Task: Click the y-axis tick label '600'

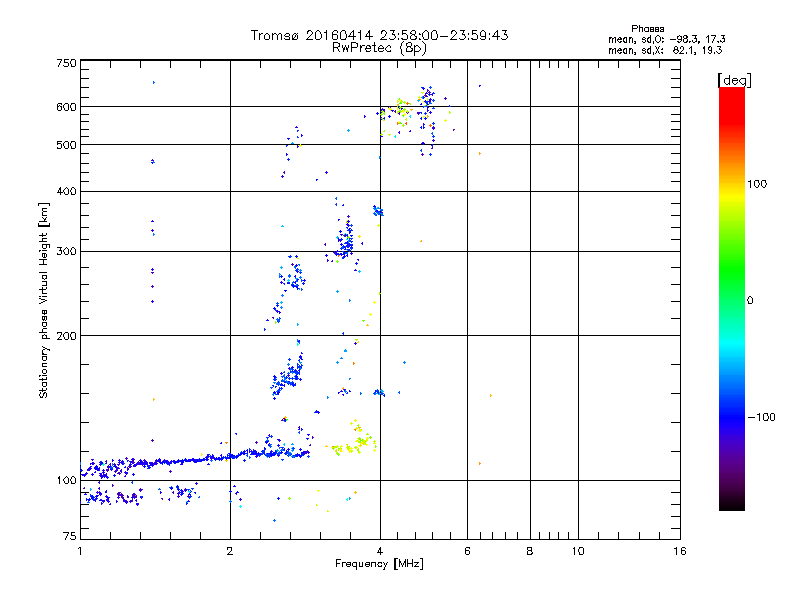Action: (66, 107)
